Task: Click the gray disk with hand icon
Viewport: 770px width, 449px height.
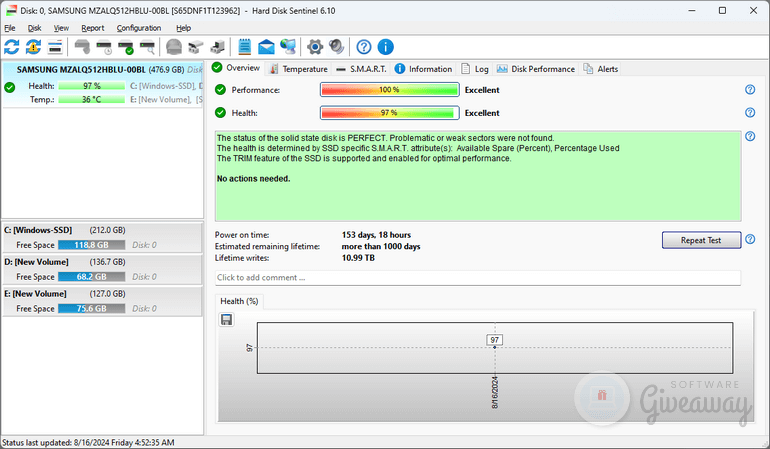Action: point(82,47)
